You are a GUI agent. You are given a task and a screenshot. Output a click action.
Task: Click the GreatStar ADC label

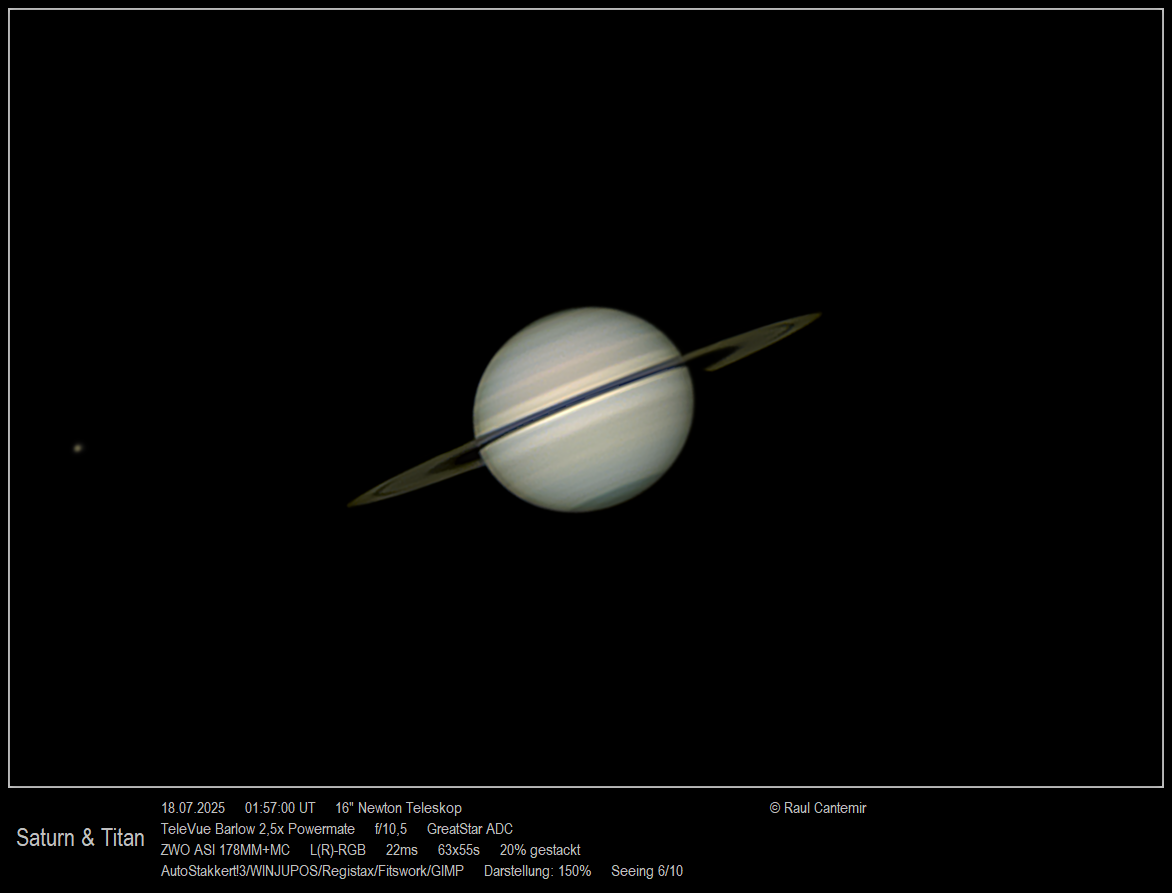click(470, 829)
